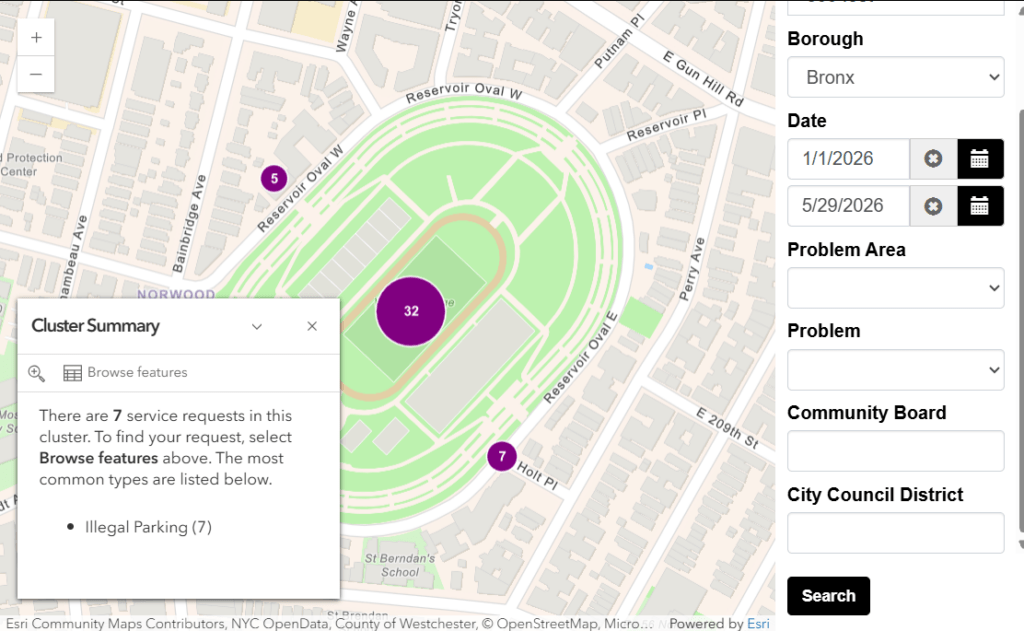Image resolution: width=1024 pixels, height=631 pixels.
Task: Clear the 1/1/2026 start date
Action: tap(933, 159)
